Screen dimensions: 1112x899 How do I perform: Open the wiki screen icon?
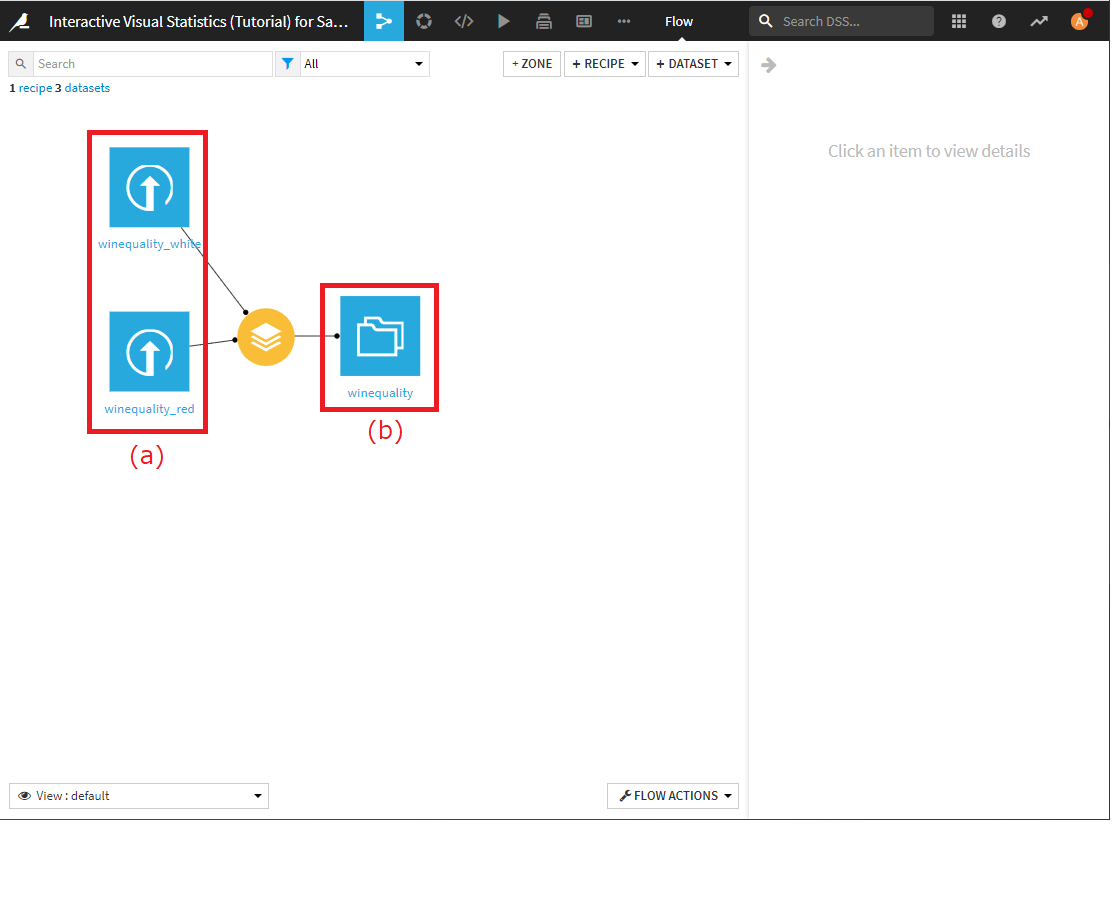coord(584,21)
